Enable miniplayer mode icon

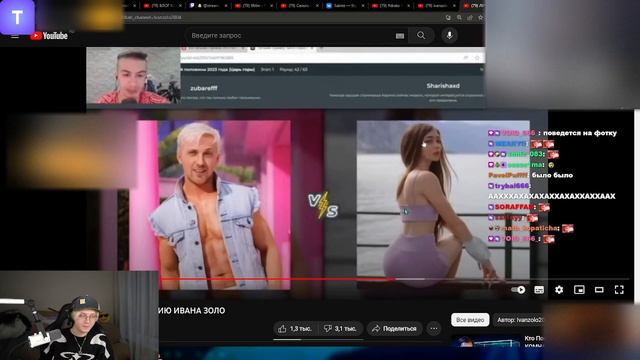(x=579, y=290)
